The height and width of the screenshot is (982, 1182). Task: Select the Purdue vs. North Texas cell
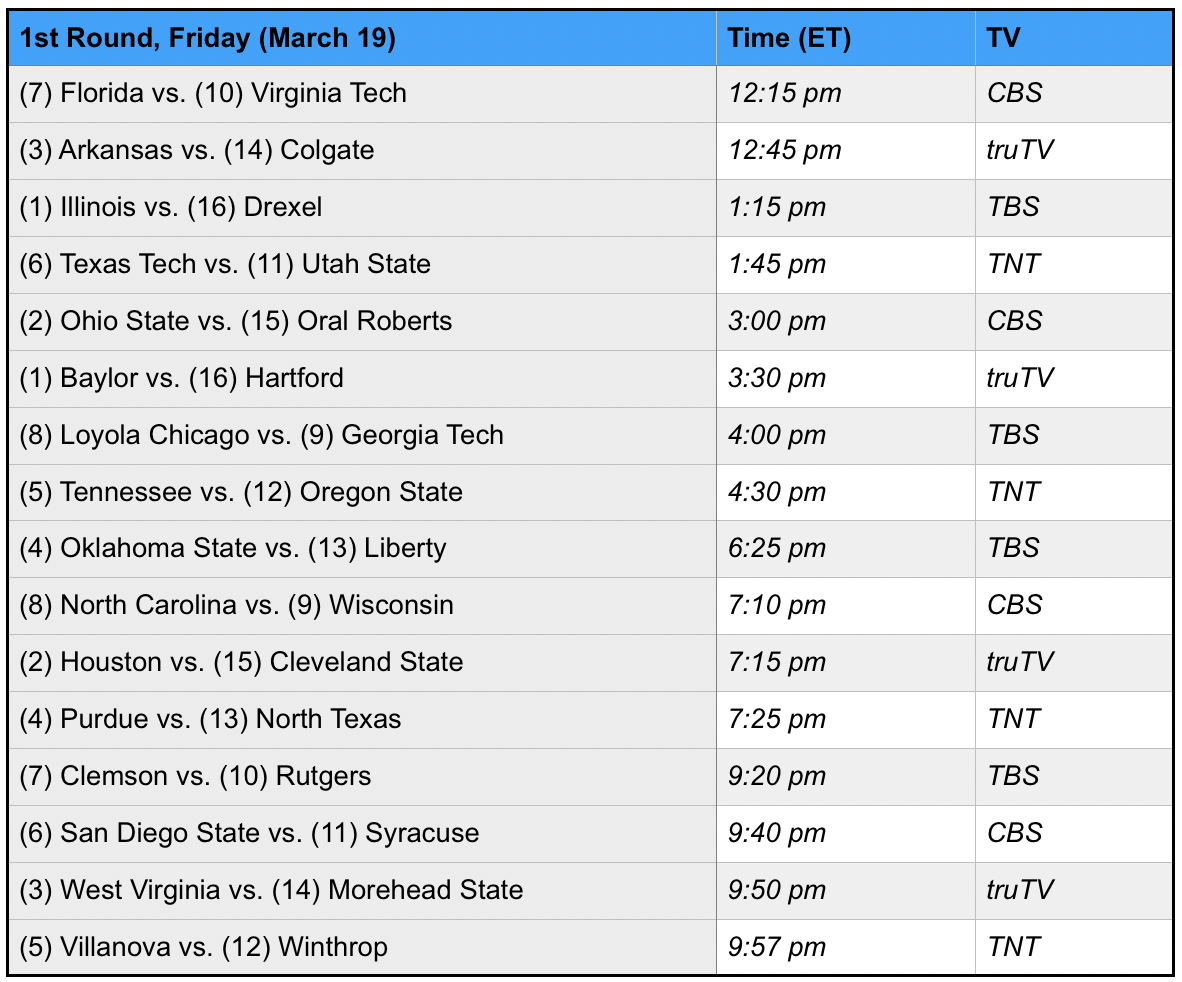(x=210, y=719)
